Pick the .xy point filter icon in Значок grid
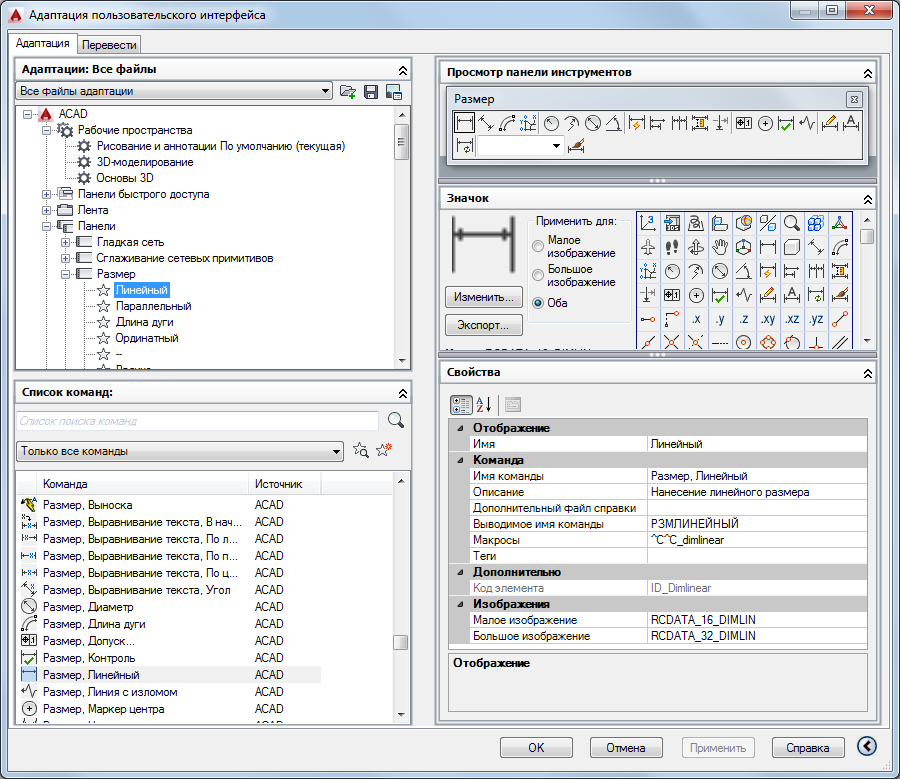The width and height of the screenshot is (900, 779). (x=768, y=319)
